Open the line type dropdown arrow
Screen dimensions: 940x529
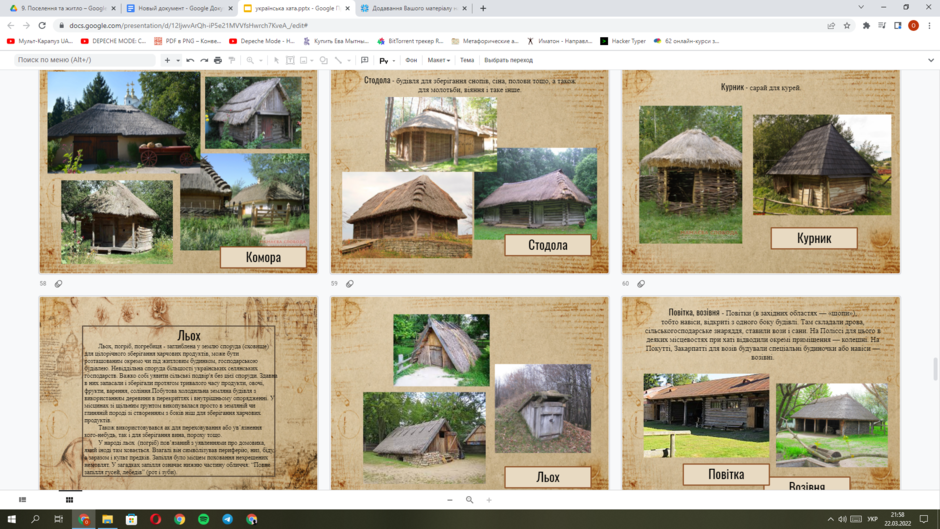click(x=348, y=61)
